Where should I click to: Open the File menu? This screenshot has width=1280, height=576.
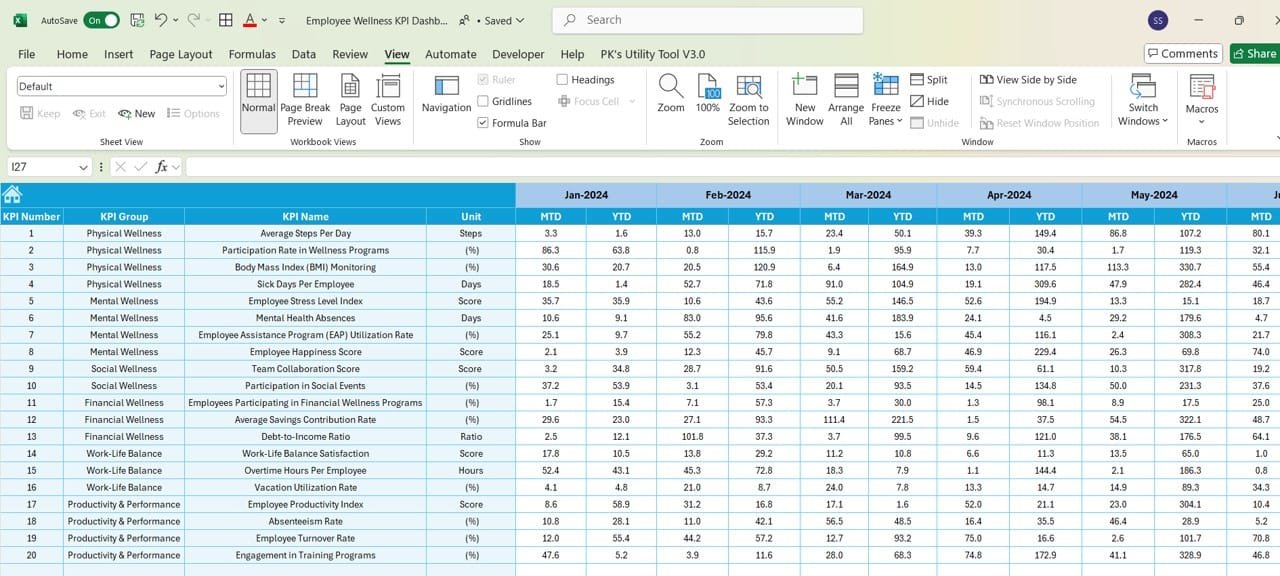[x=26, y=54]
